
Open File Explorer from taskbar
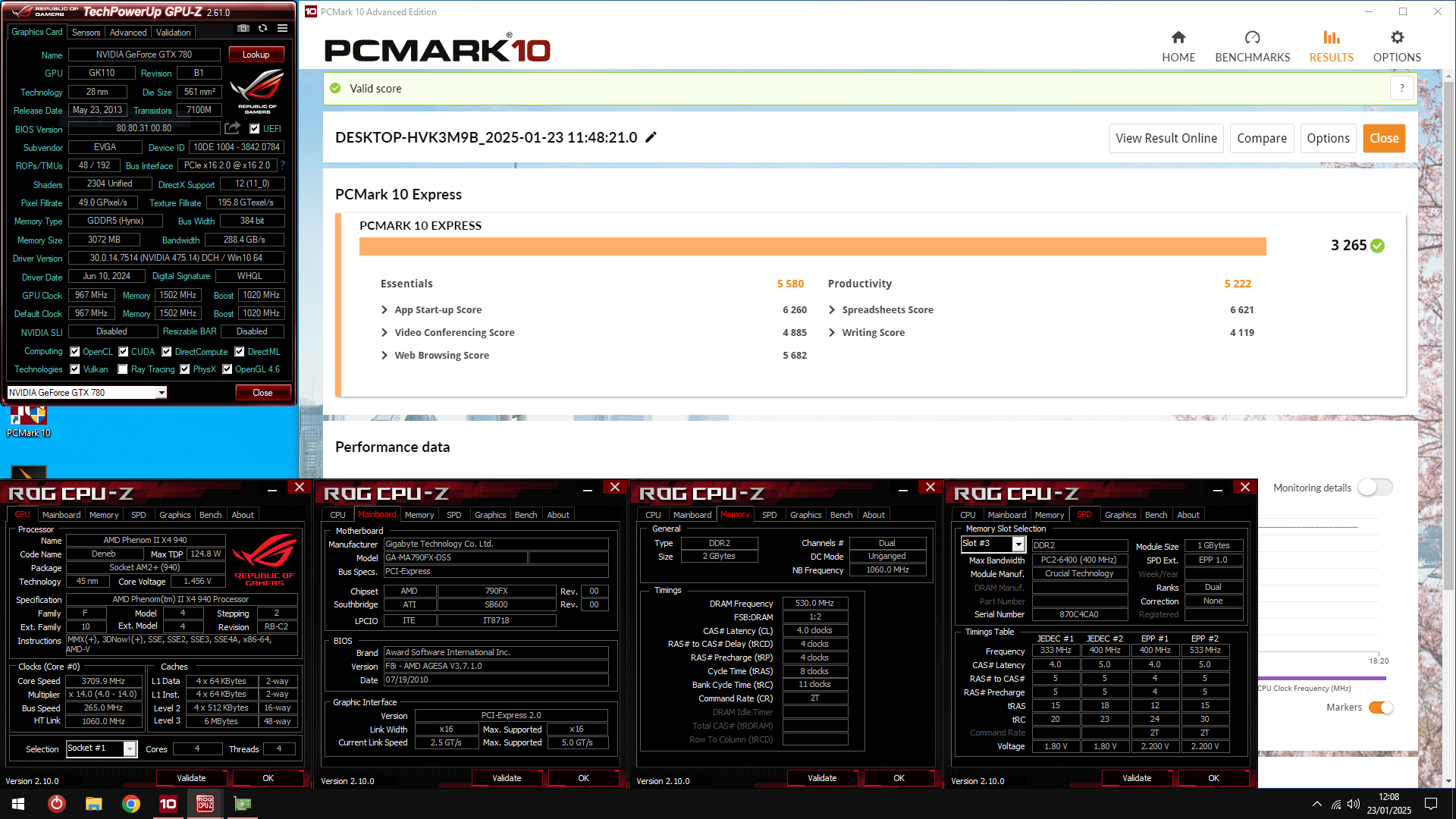pyautogui.click(x=93, y=804)
